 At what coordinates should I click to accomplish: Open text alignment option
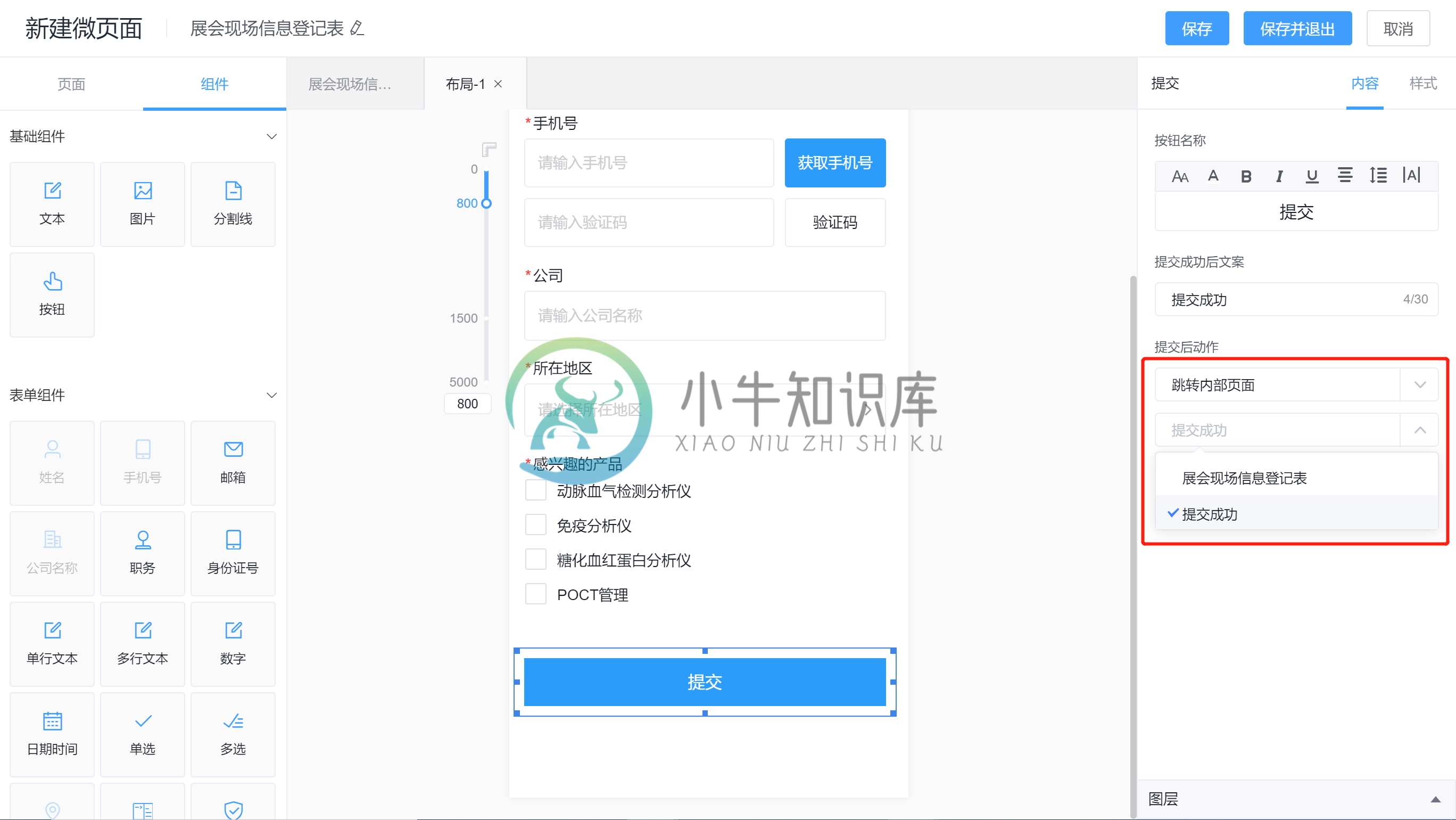tap(1345, 175)
